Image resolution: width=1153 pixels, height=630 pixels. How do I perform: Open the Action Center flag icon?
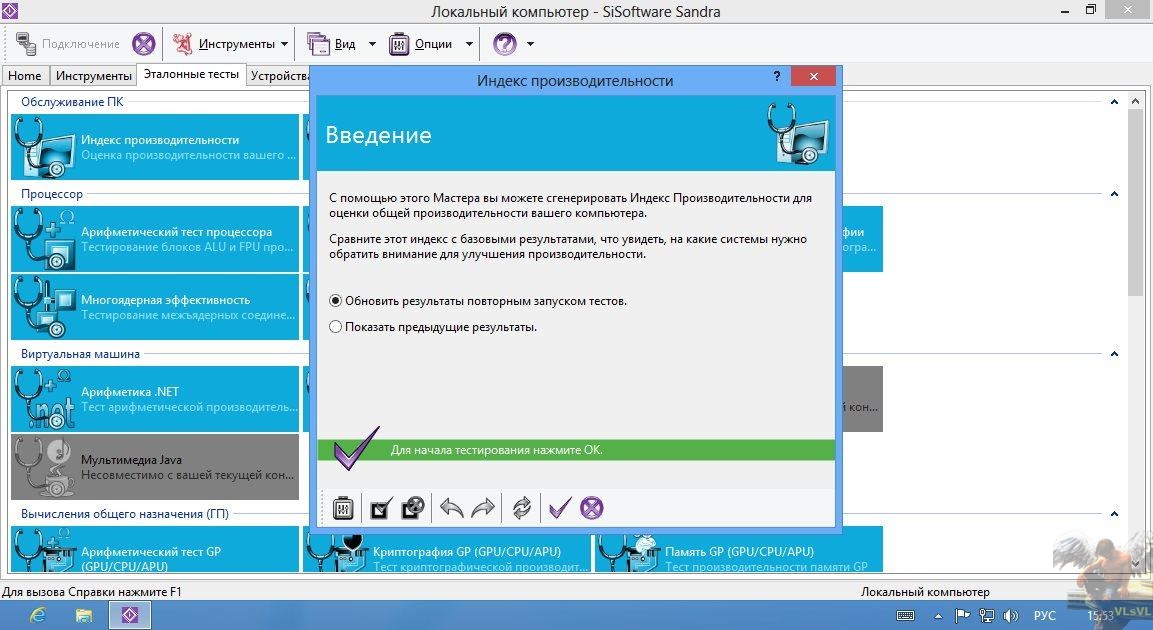pyautogui.click(x=962, y=616)
